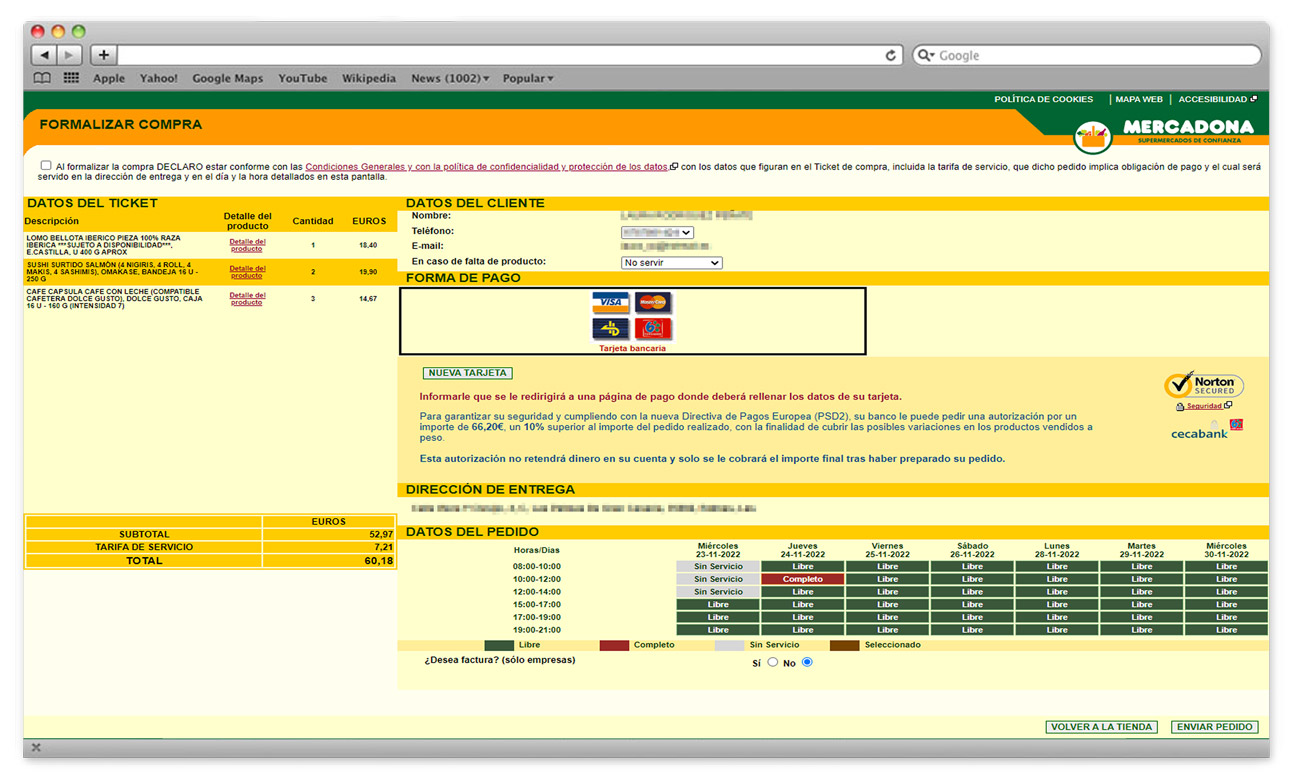This screenshot has height=780, width=1296.
Task: Submit with the Enviar Pedido button
Action: (1215, 727)
